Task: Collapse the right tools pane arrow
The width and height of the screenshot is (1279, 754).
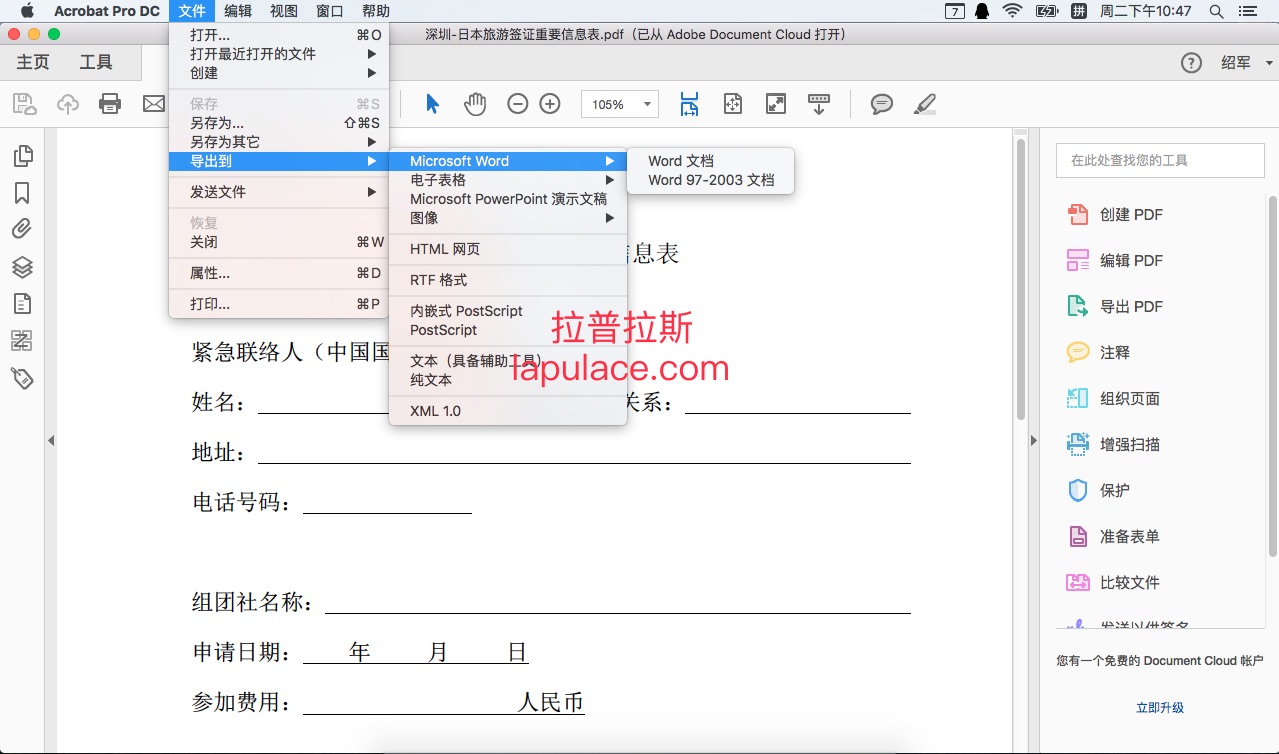Action: point(1034,440)
